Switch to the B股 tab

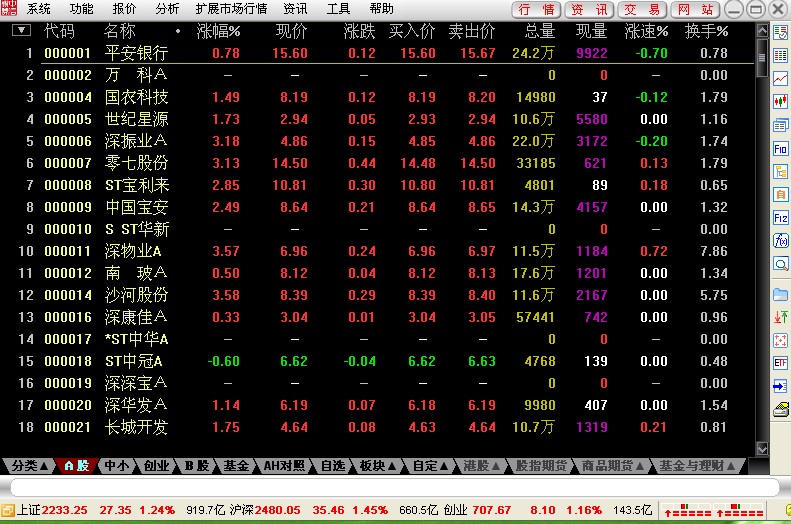click(197, 466)
